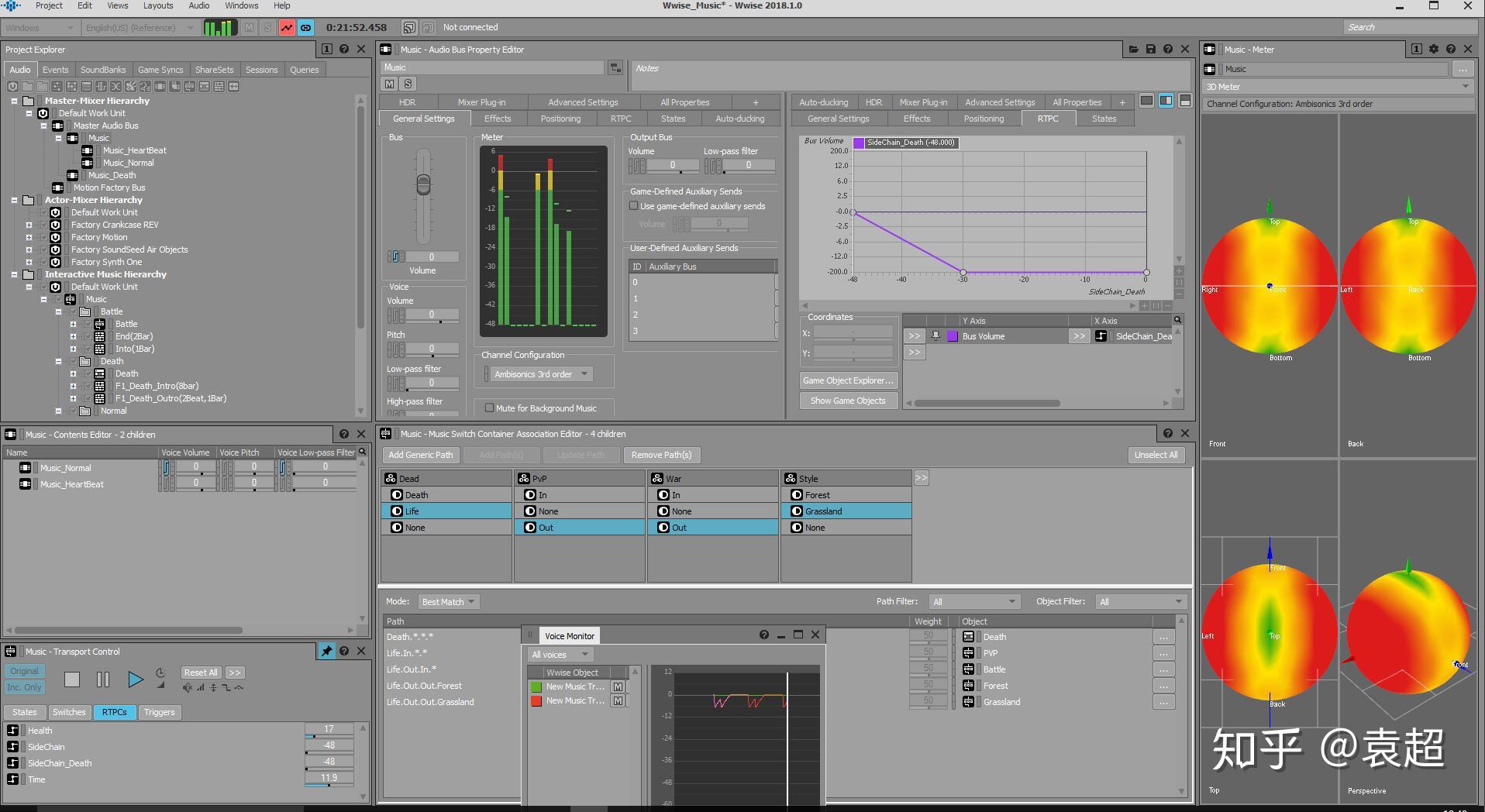
Task: Click the Remote Connection icon beside the time display
Action: pos(409,27)
